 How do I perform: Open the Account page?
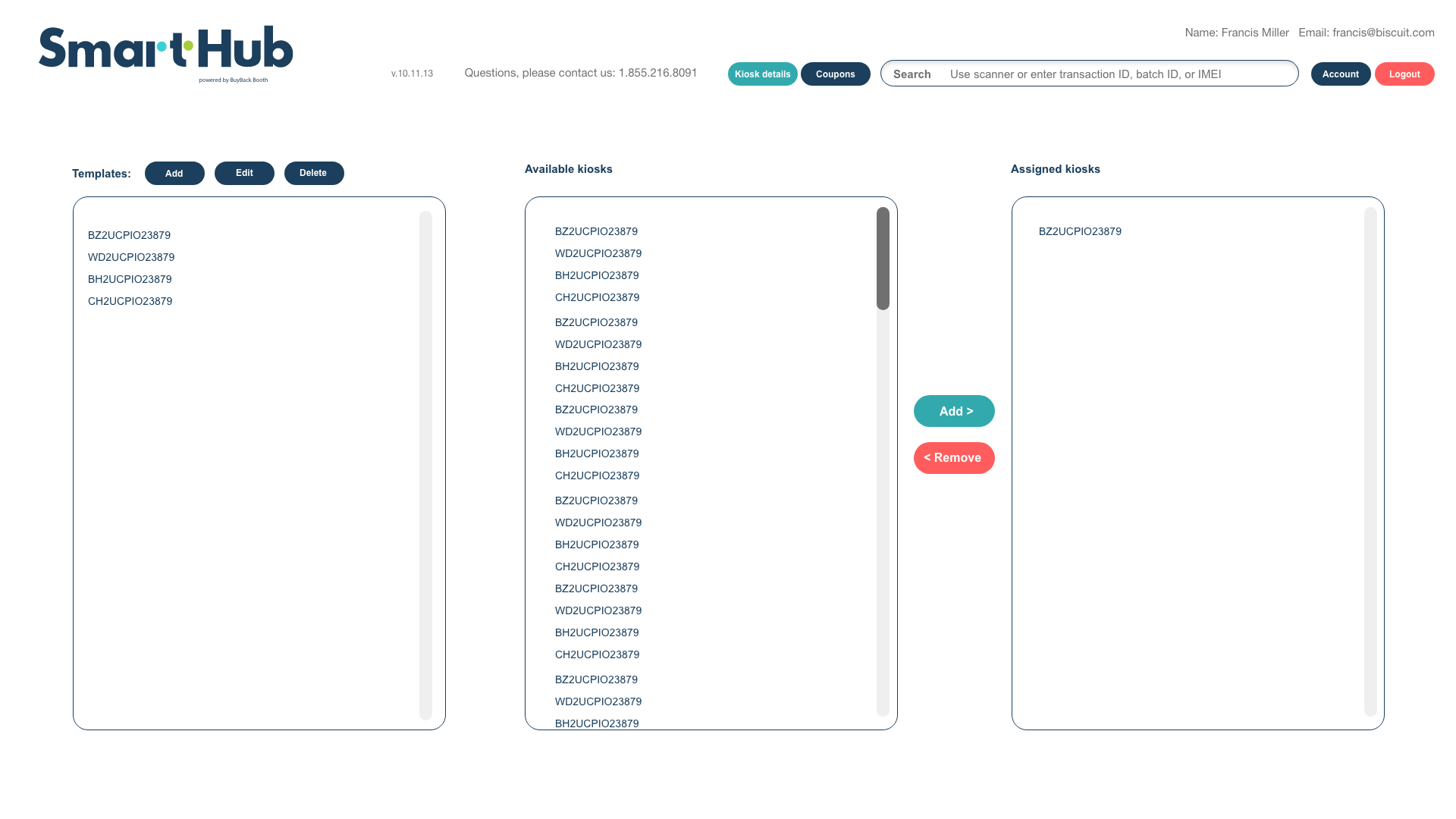(x=1340, y=74)
